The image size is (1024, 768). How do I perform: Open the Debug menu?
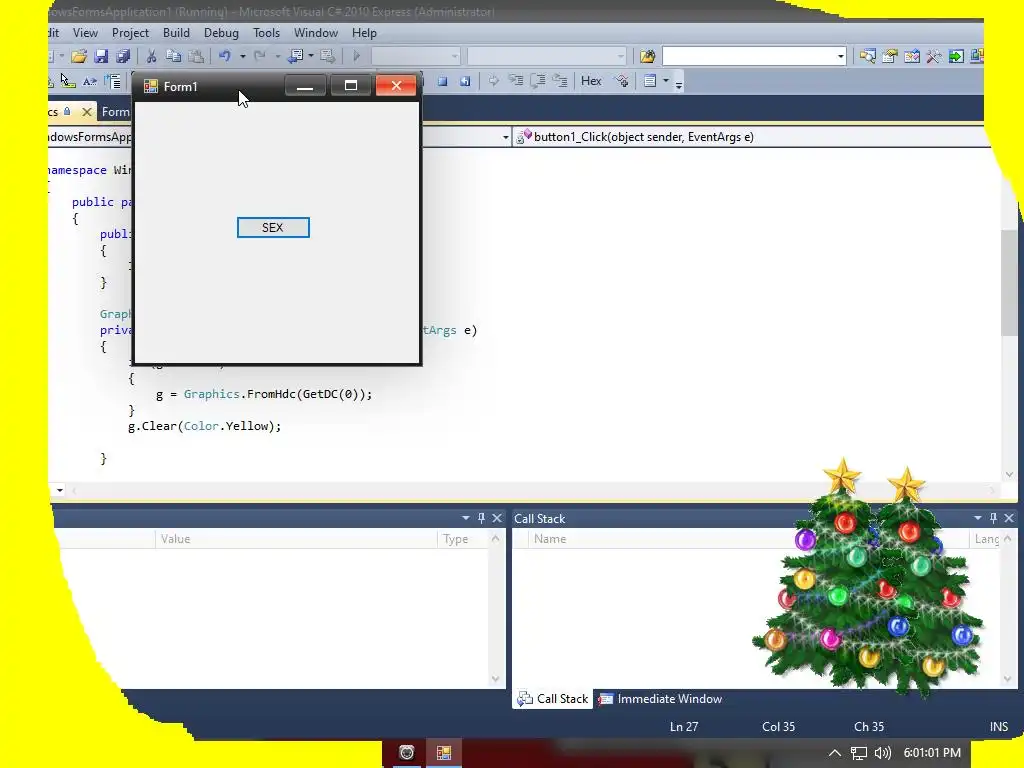(221, 33)
